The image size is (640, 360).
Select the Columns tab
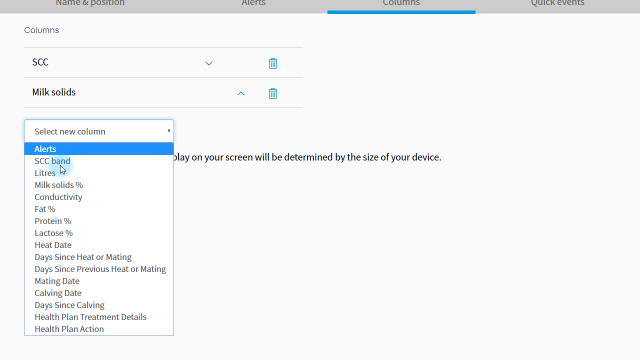[401, 3]
